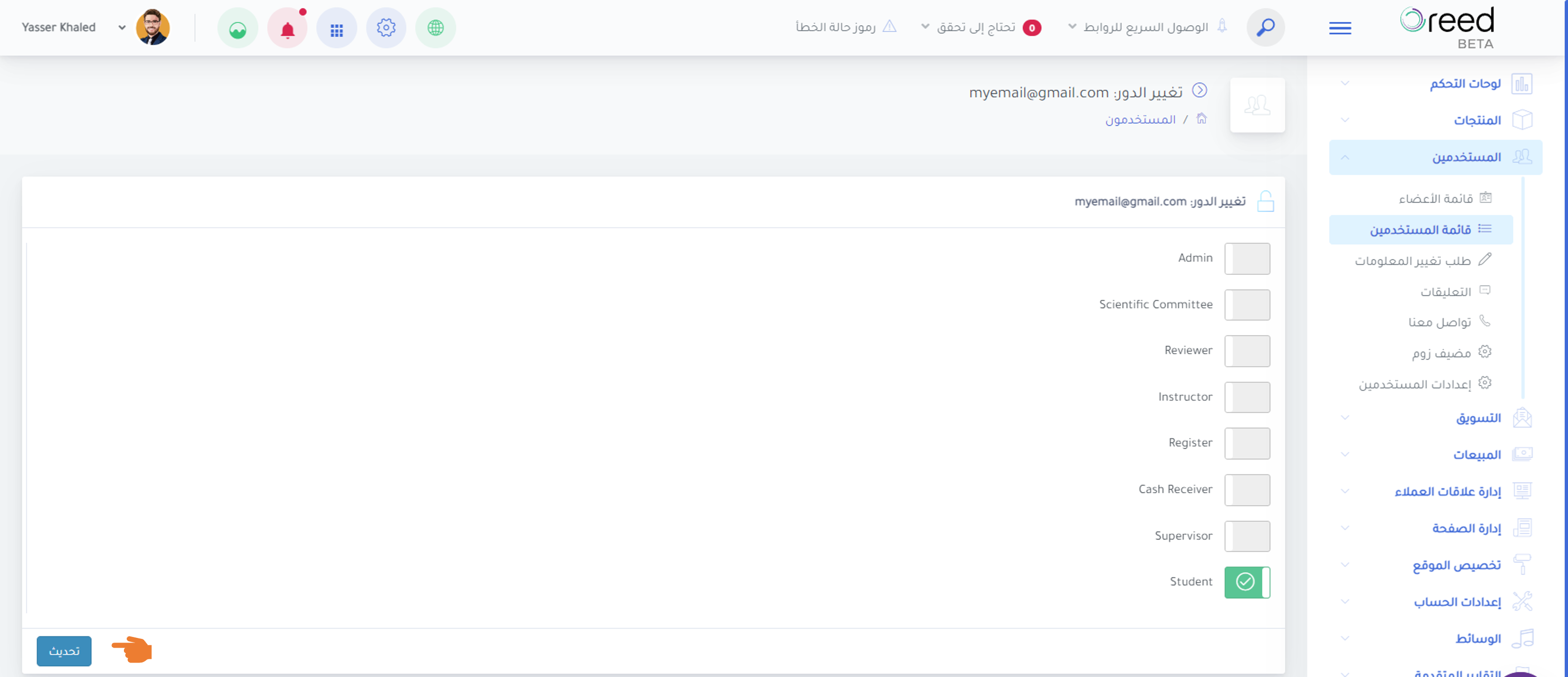Click the home breadcrumb icon
1568x677 pixels.
coord(1201,118)
